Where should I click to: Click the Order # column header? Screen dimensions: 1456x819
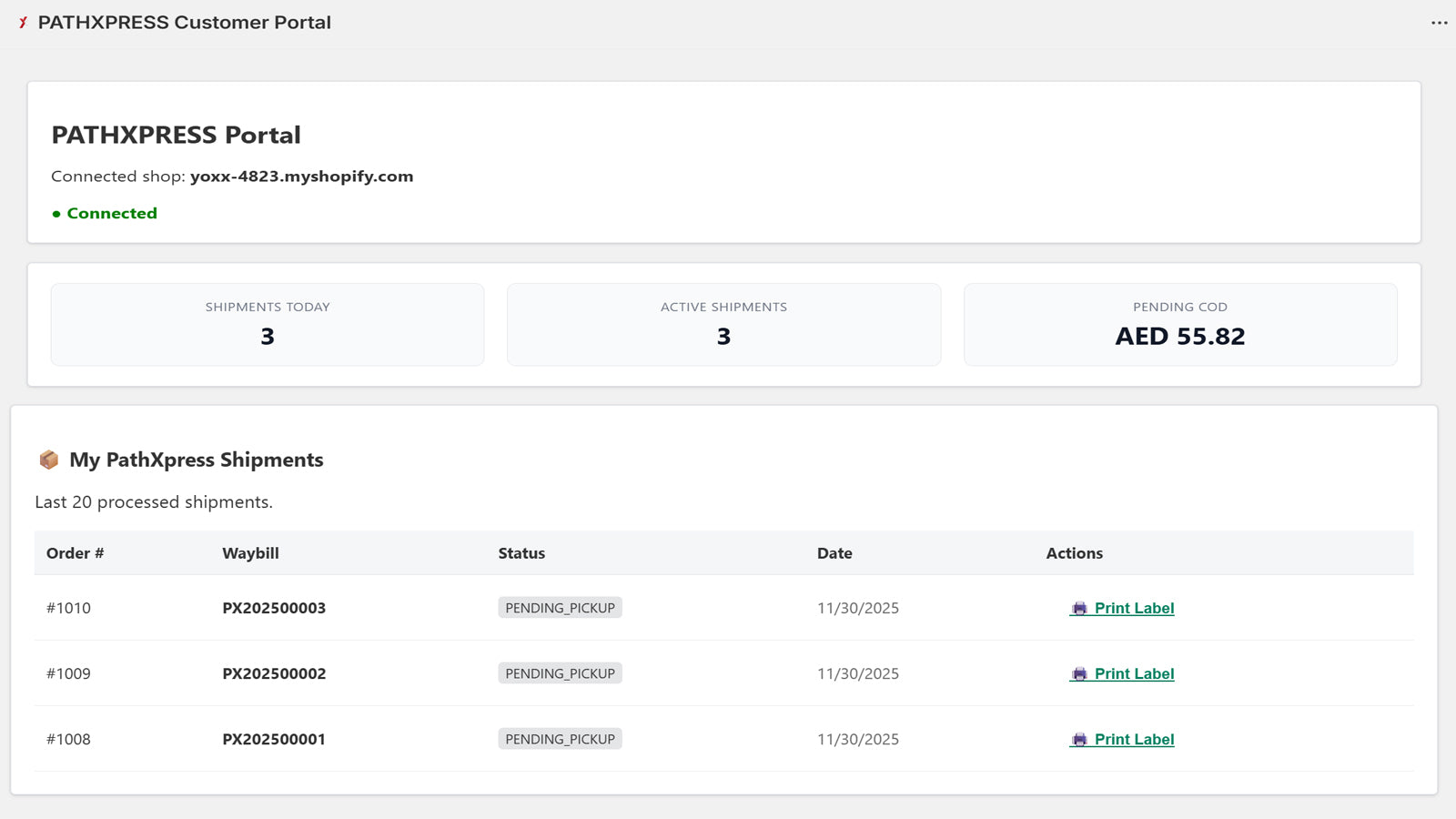76,553
